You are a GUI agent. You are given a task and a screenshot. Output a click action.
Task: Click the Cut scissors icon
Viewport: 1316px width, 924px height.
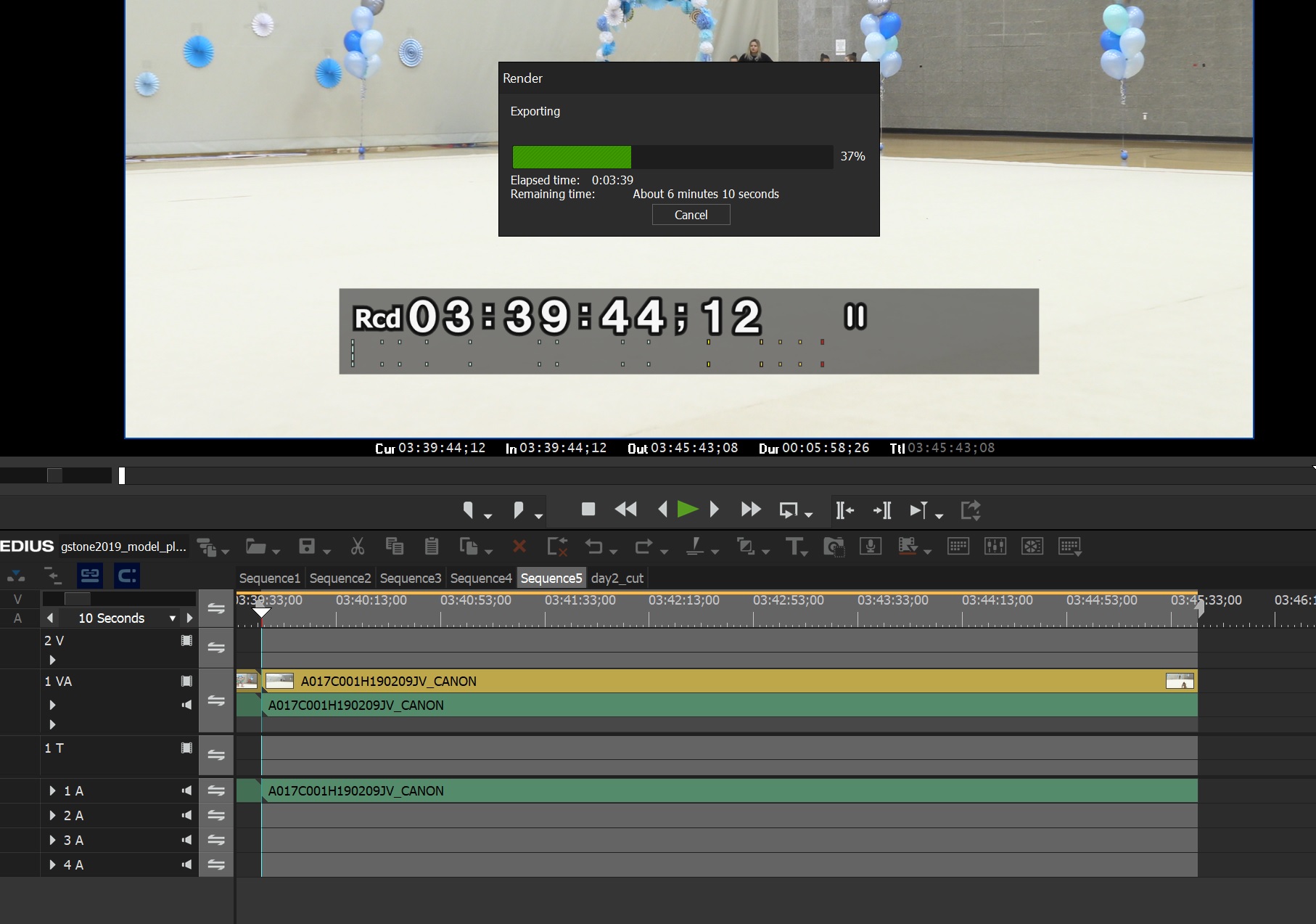(x=358, y=547)
